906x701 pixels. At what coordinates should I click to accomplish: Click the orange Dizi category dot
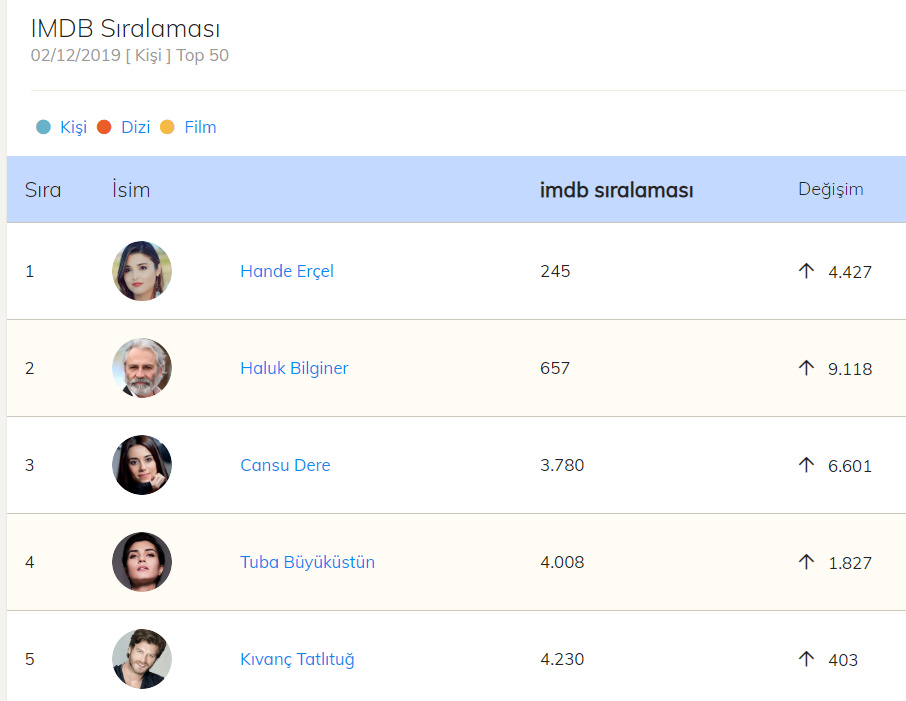coord(104,127)
